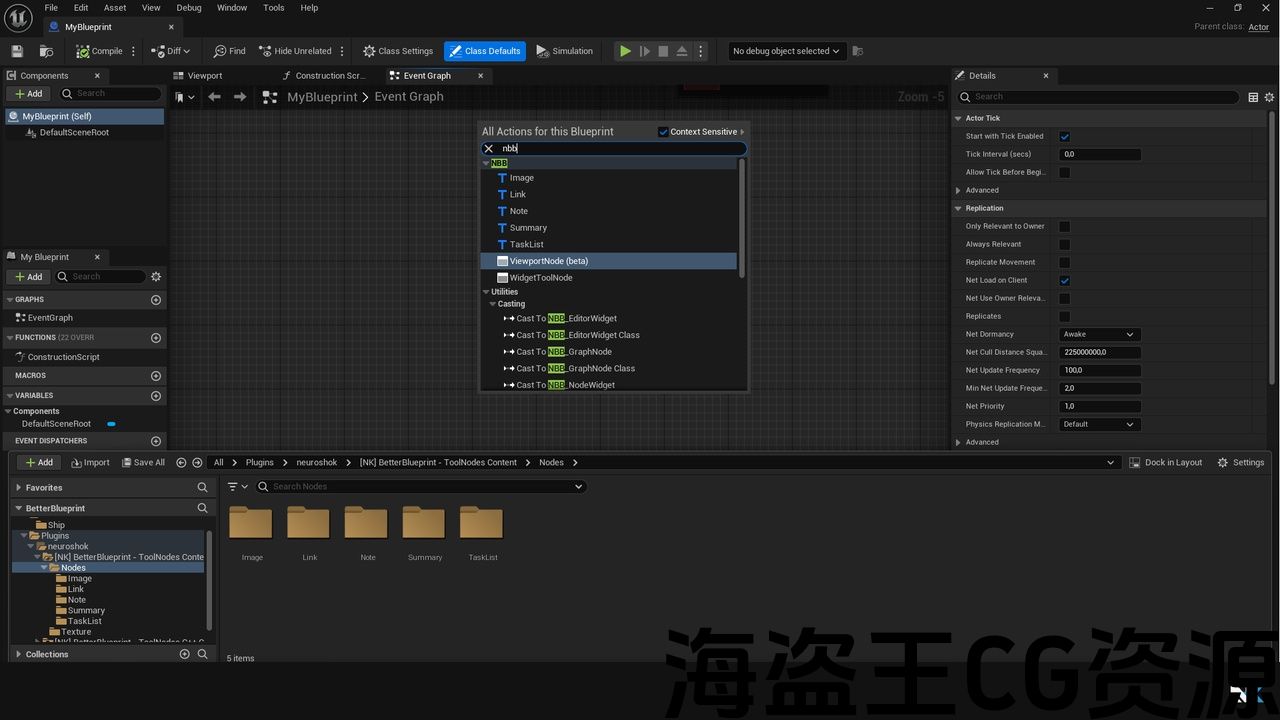1280x720 pixels.
Task: Collapse the Casting category
Action: click(493, 304)
